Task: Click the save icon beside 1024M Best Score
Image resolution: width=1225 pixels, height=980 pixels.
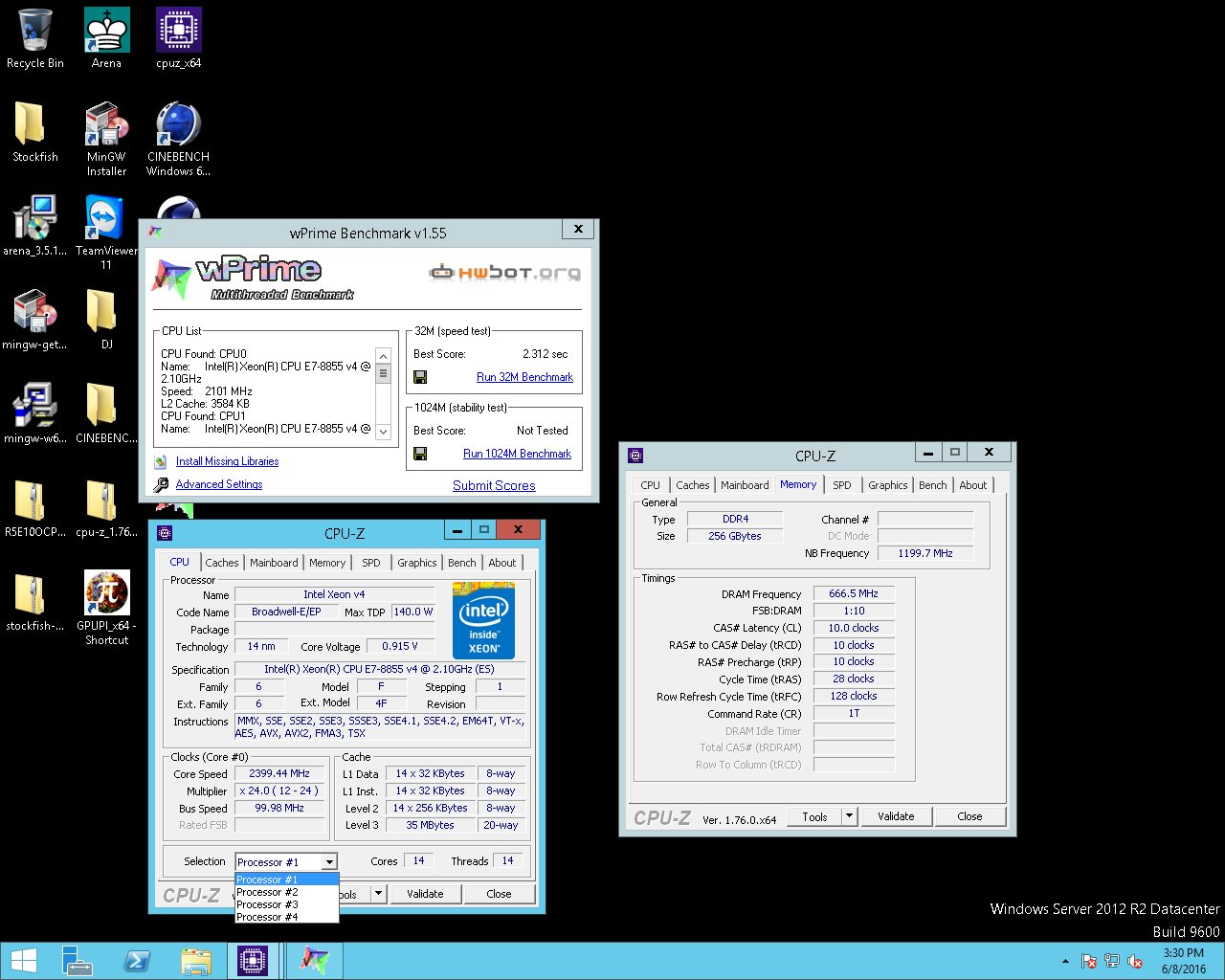Action: tap(420, 454)
